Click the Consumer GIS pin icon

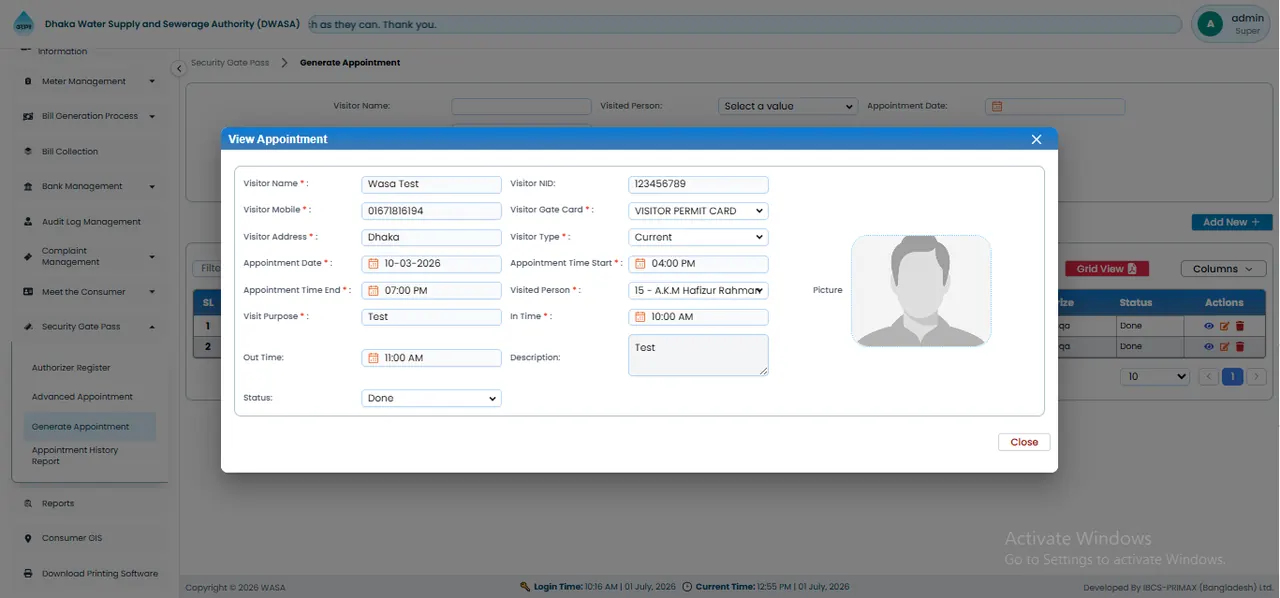[29, 539]
